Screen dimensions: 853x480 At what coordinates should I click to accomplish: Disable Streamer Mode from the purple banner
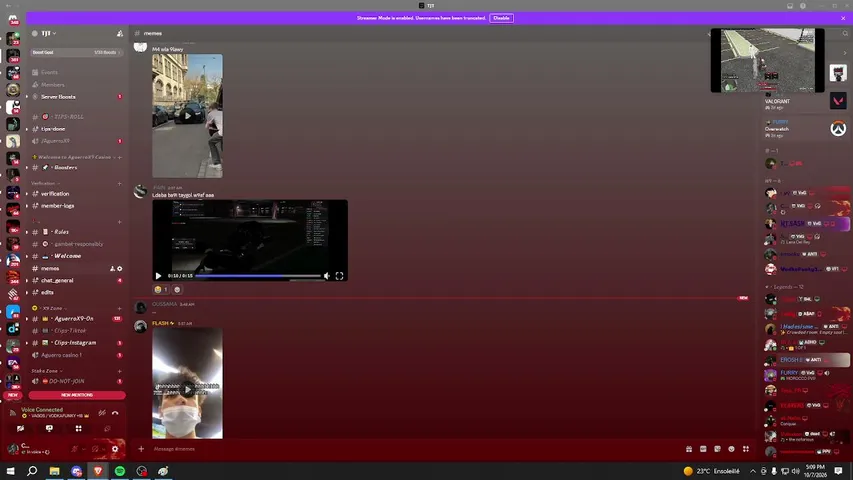[x=501, y=18]
